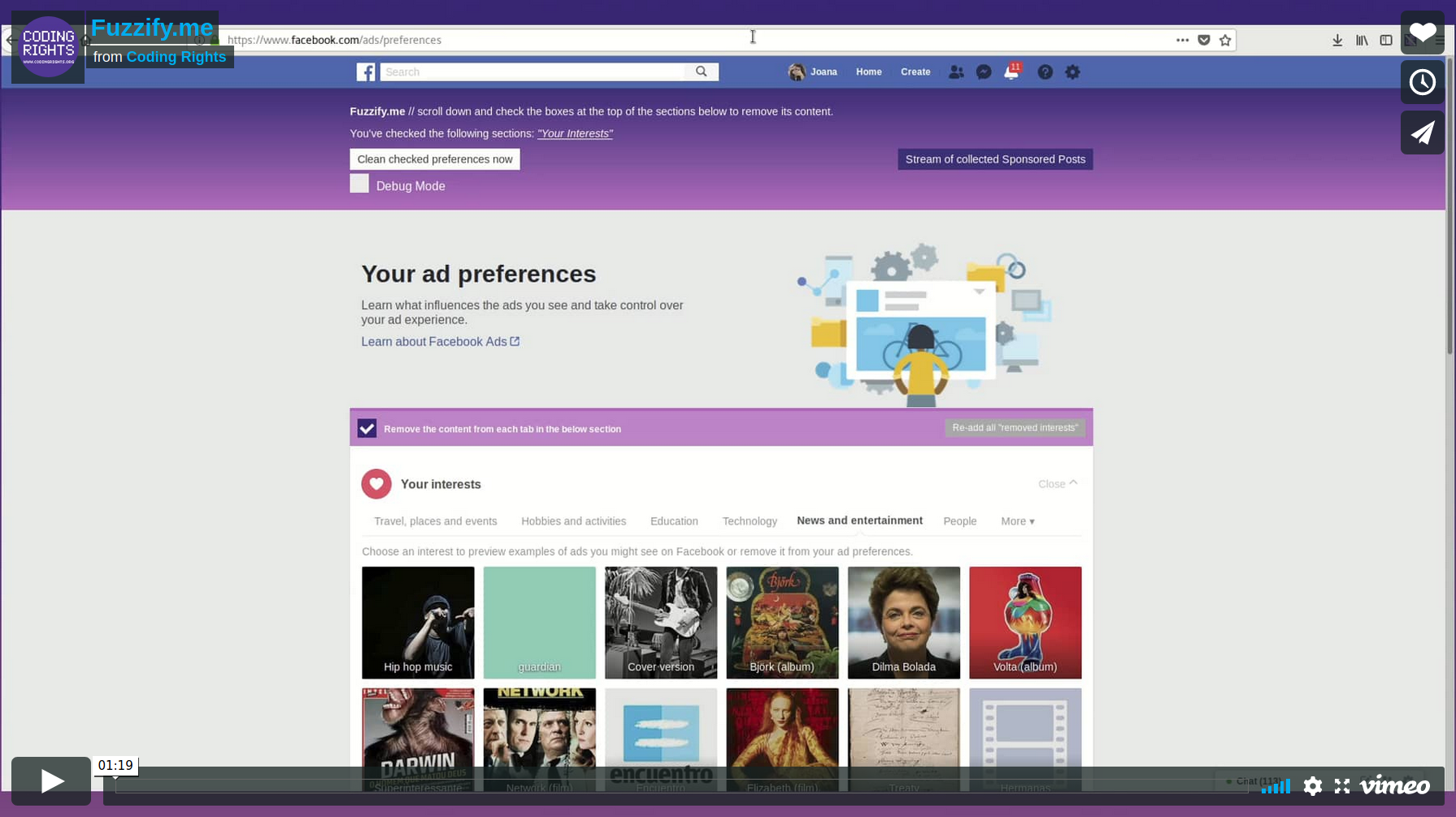Play the Fuzzify.me video
Viewport: 1456px width, 817px height.
51,781
